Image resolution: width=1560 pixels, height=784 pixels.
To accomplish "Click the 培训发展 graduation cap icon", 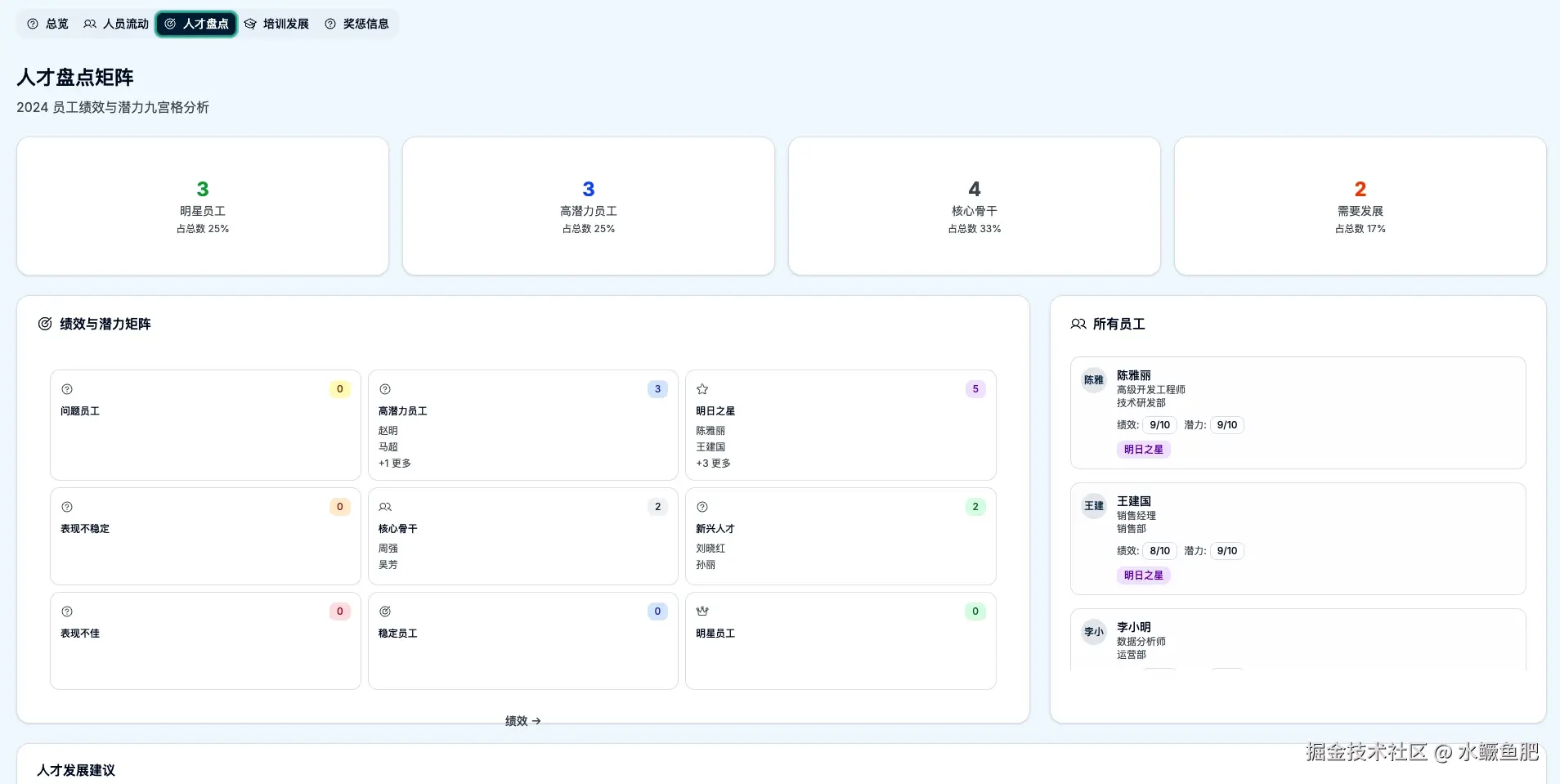I will pos(252,24).
